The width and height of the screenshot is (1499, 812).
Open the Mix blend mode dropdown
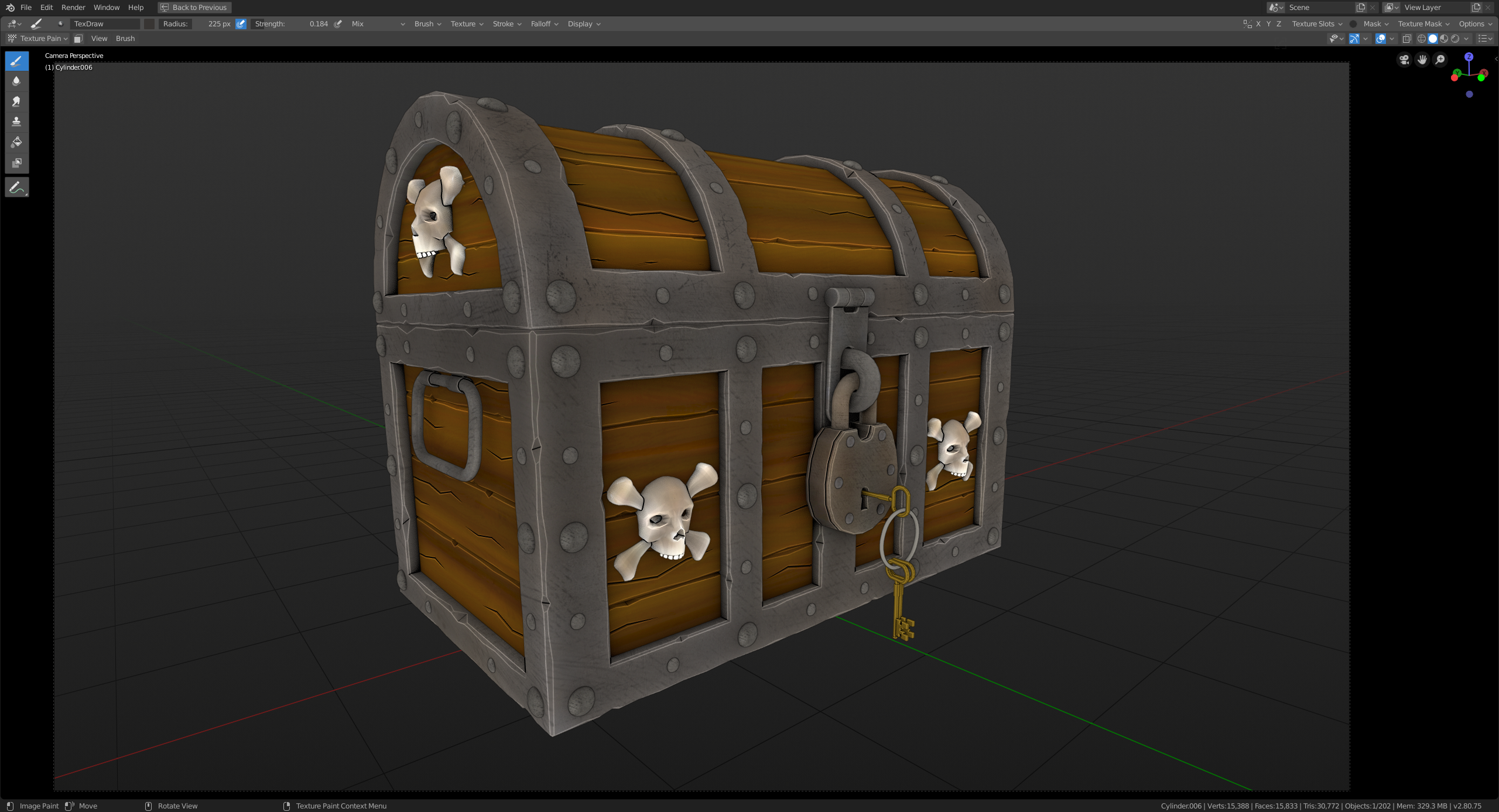point(378,24)
